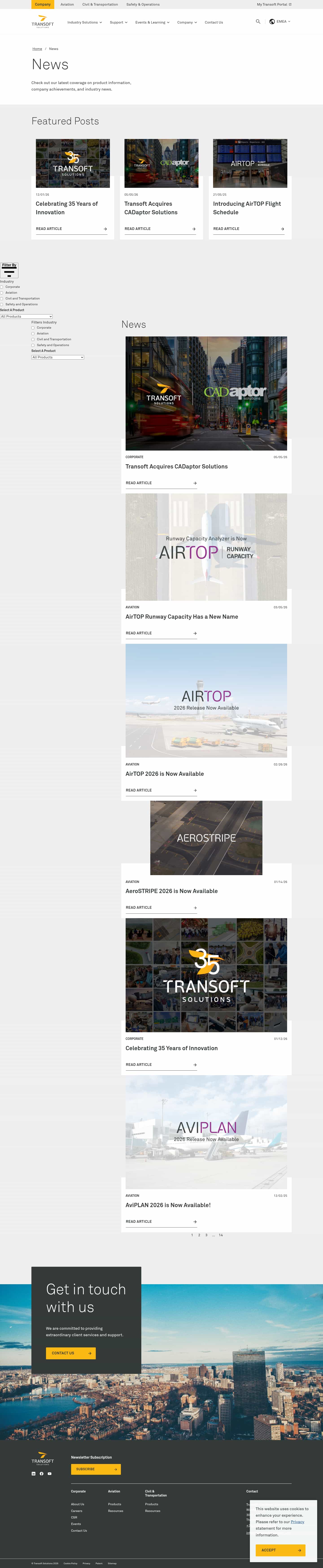Select the Aviation tab in top bar

pos(67,4)
